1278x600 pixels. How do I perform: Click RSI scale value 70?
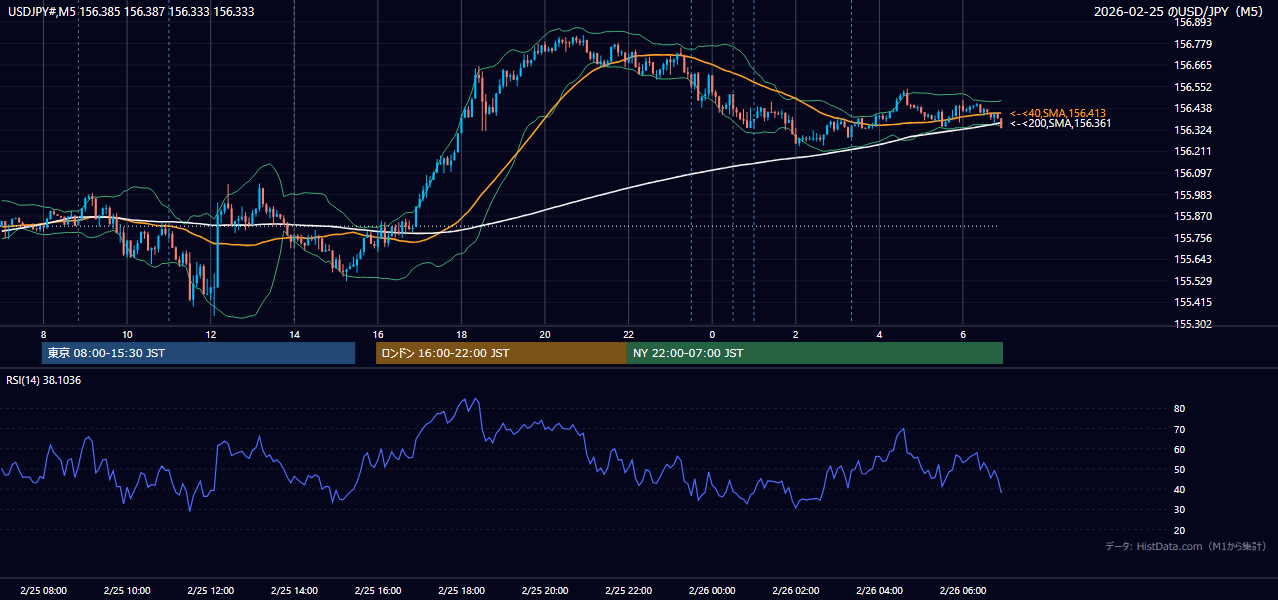[1180, 429]
